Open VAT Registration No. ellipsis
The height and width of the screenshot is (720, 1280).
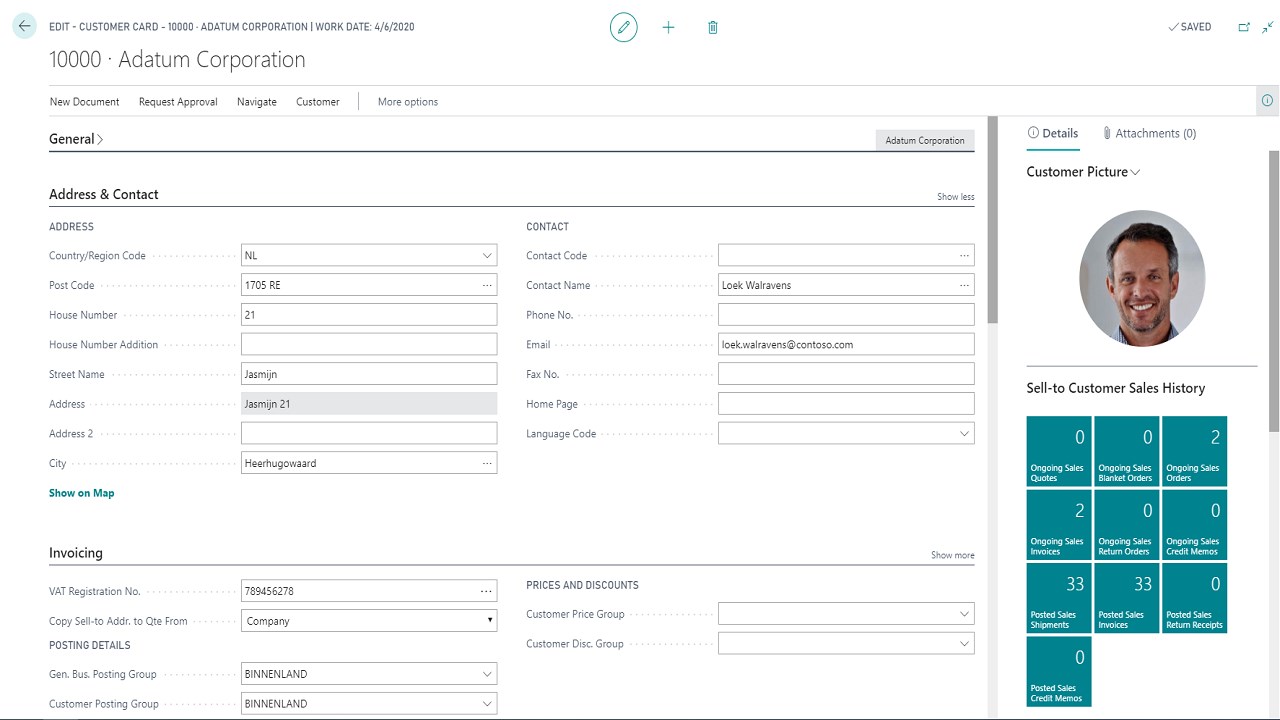tap(487, 591)
